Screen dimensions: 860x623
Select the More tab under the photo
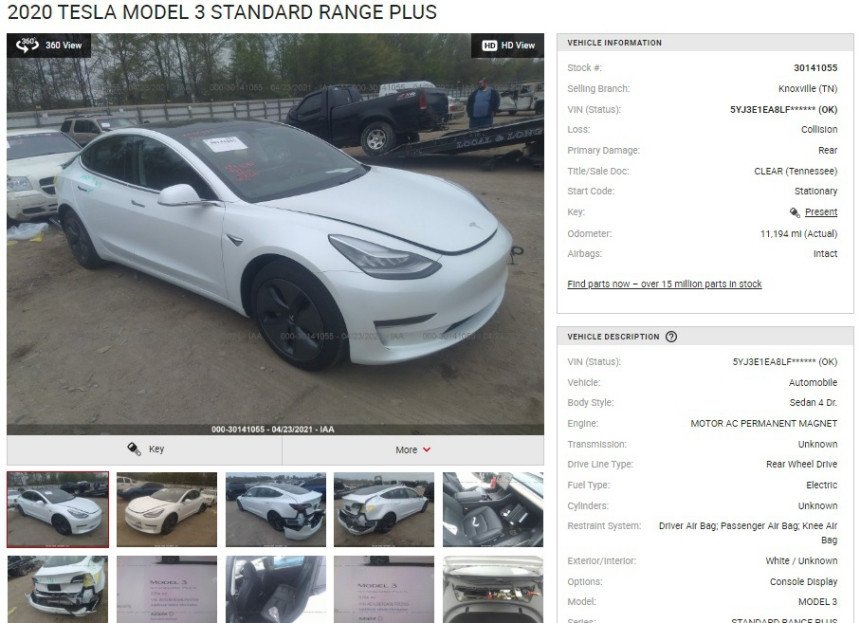[x=413, y=450]
